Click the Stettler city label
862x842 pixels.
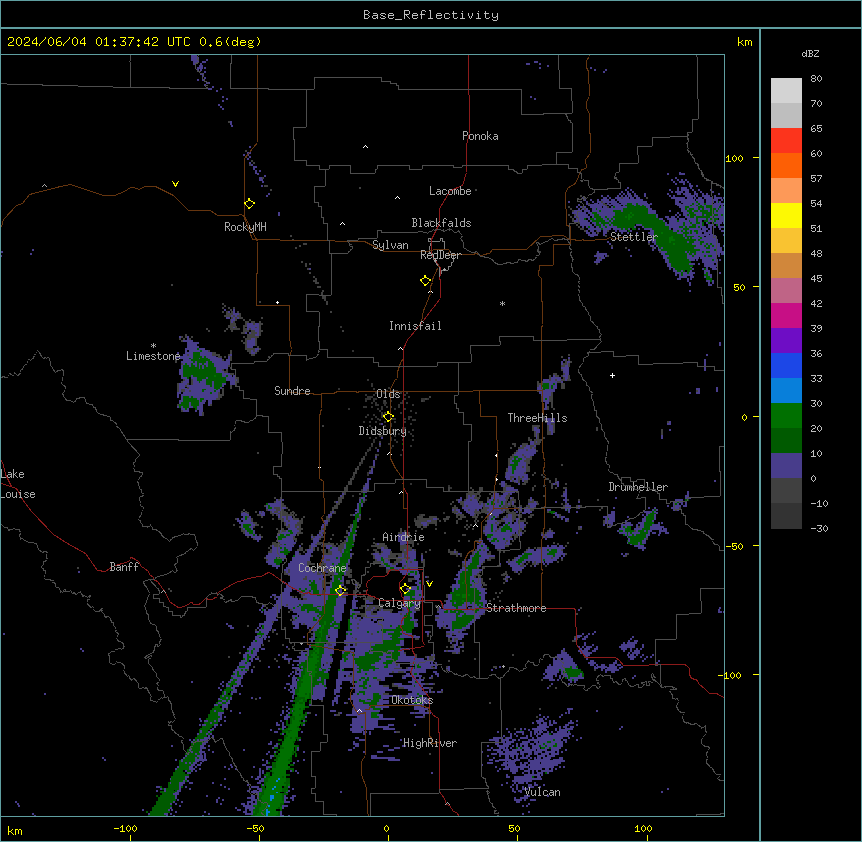(x=634, y=237)
